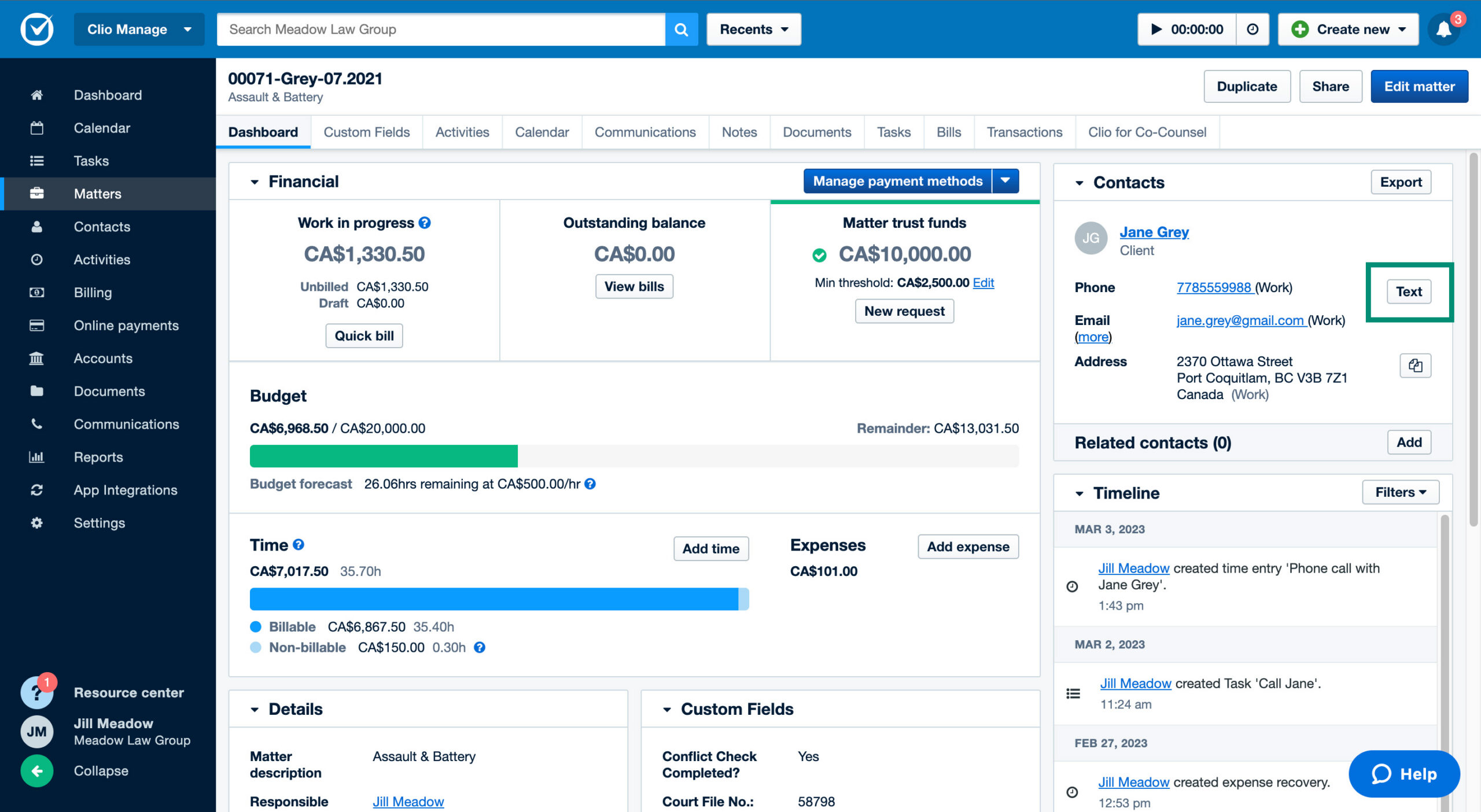
Task: Click the Tasks list icon in sidebar
Action: pyautogui.click(x=36, y=161)
